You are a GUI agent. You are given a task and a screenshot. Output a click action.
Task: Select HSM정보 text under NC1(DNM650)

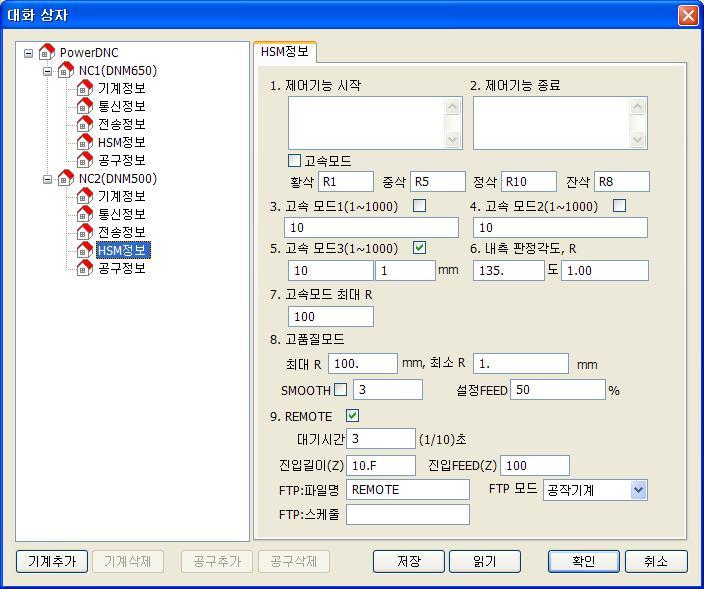(122, 142)
